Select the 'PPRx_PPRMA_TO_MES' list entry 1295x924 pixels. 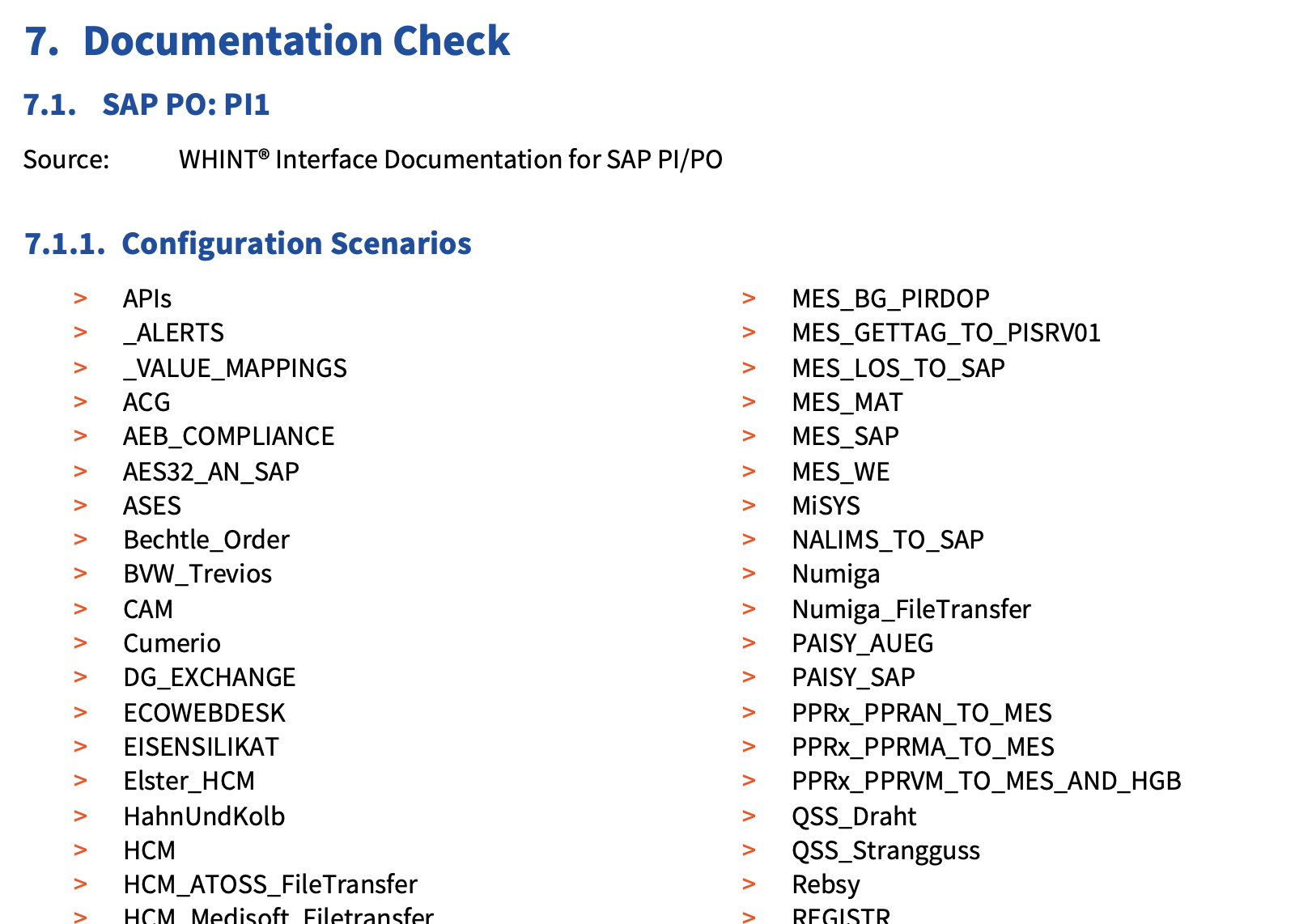click(x=923, y=747)
